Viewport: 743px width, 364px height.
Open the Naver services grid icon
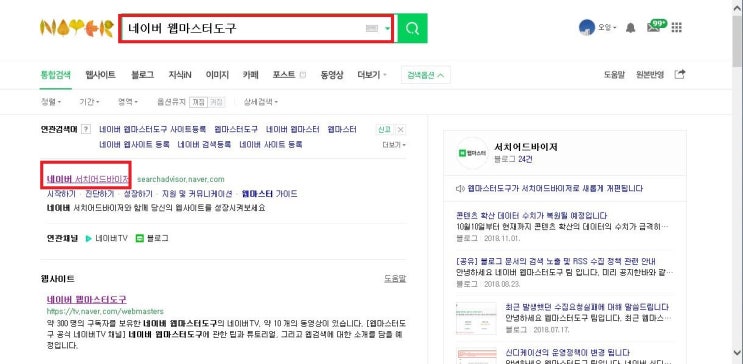[x=677, y=27]
